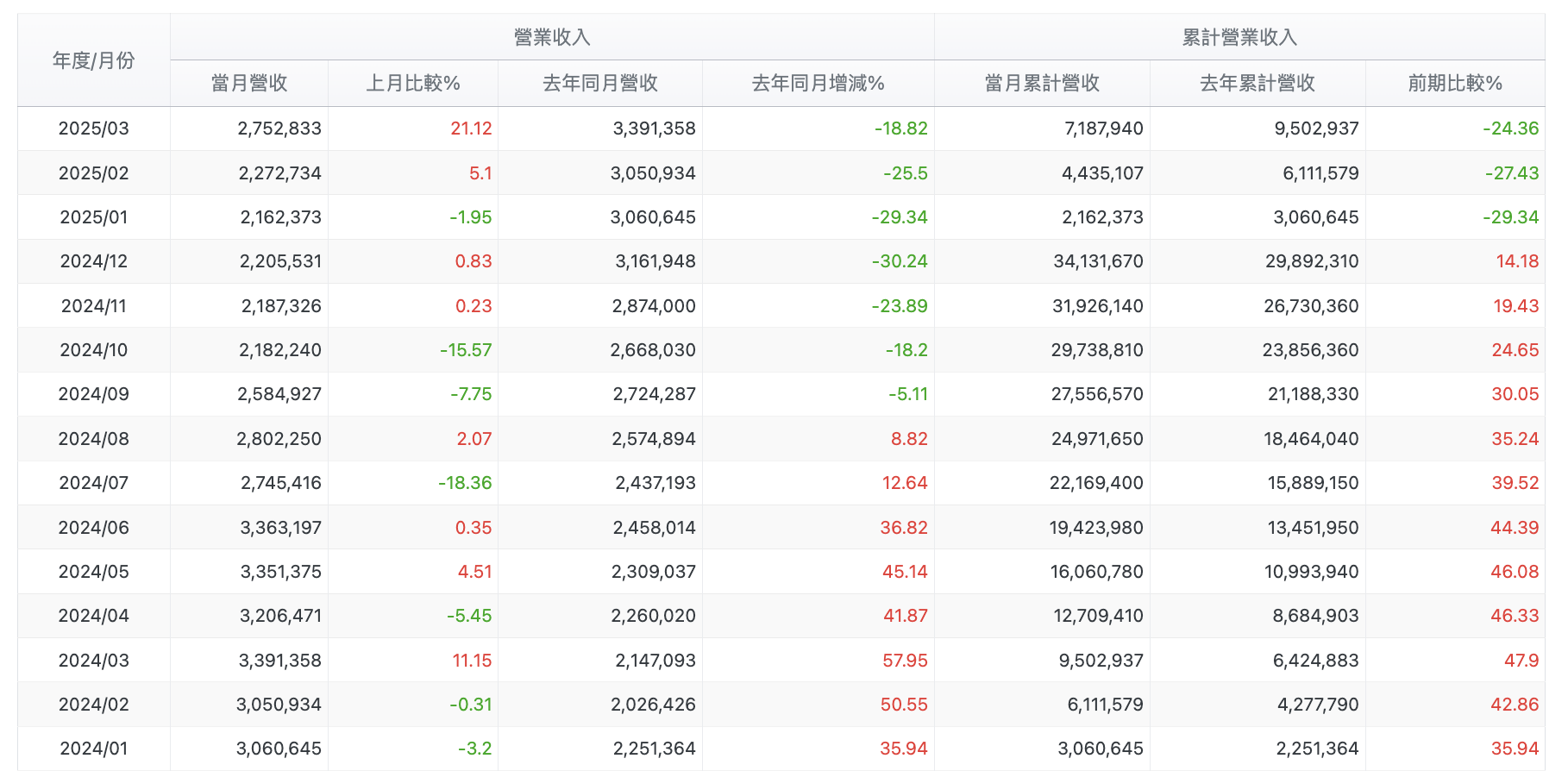Viewport: 1568px width, 771px height.
Task: Click the -30.24 year-over-year cell
Action: coord(900,261)
